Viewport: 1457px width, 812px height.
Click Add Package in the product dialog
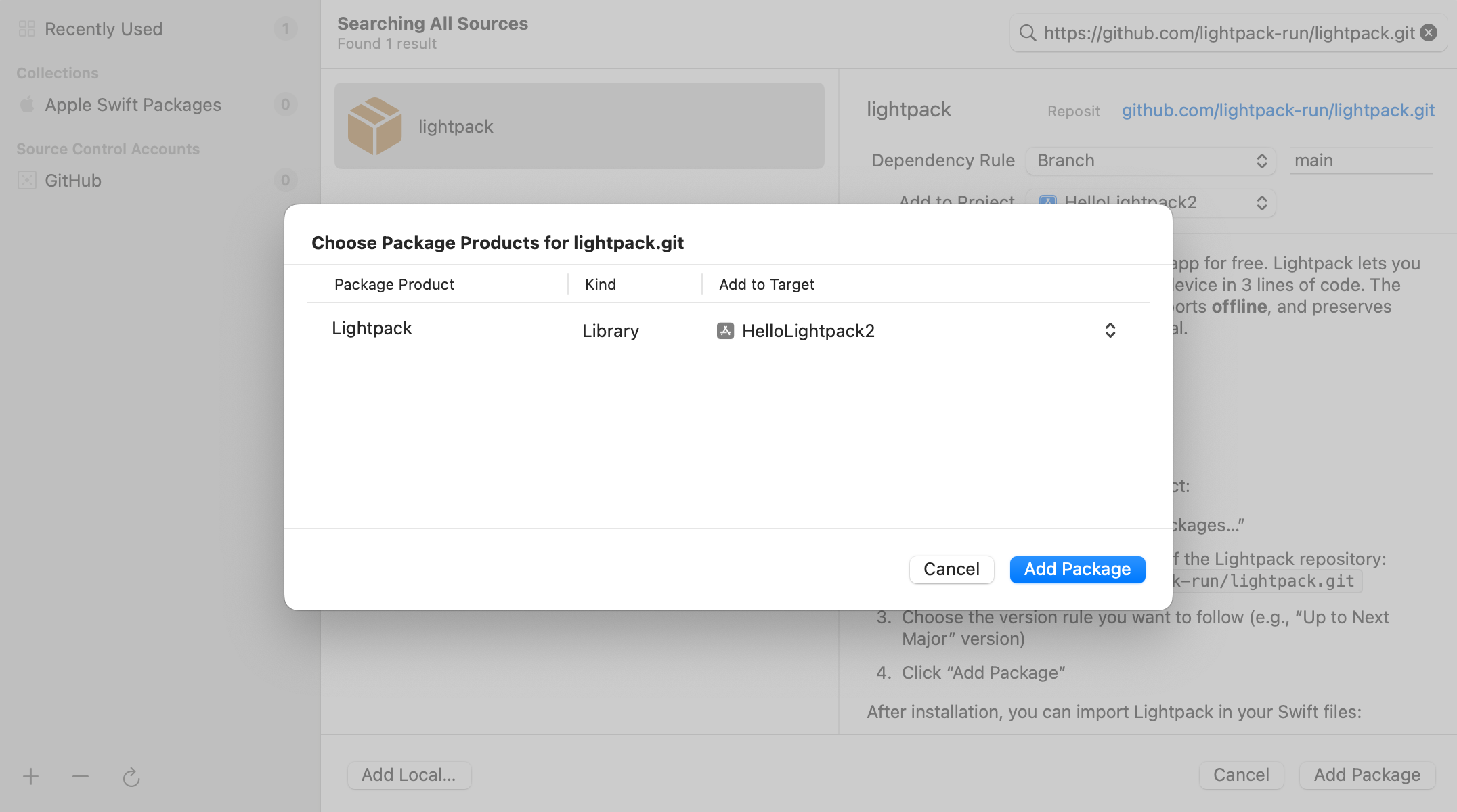coord(1077,569)
